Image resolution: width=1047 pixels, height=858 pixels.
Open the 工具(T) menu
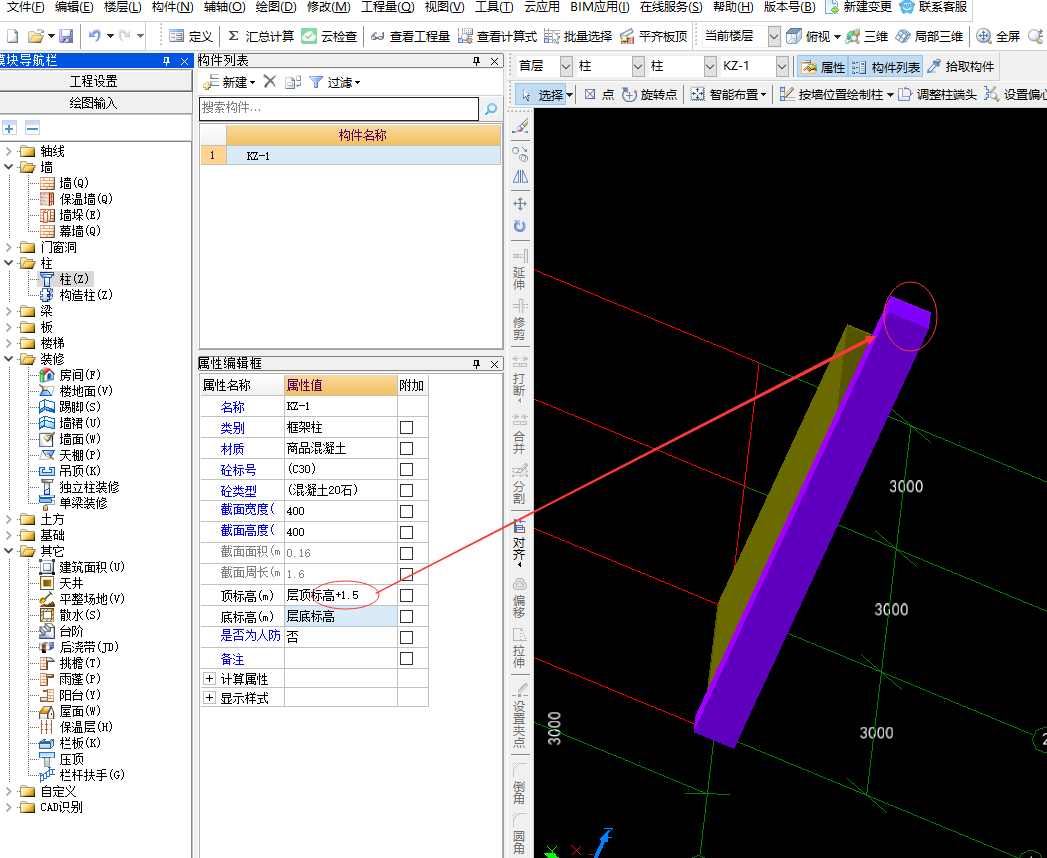pos(493,7)
